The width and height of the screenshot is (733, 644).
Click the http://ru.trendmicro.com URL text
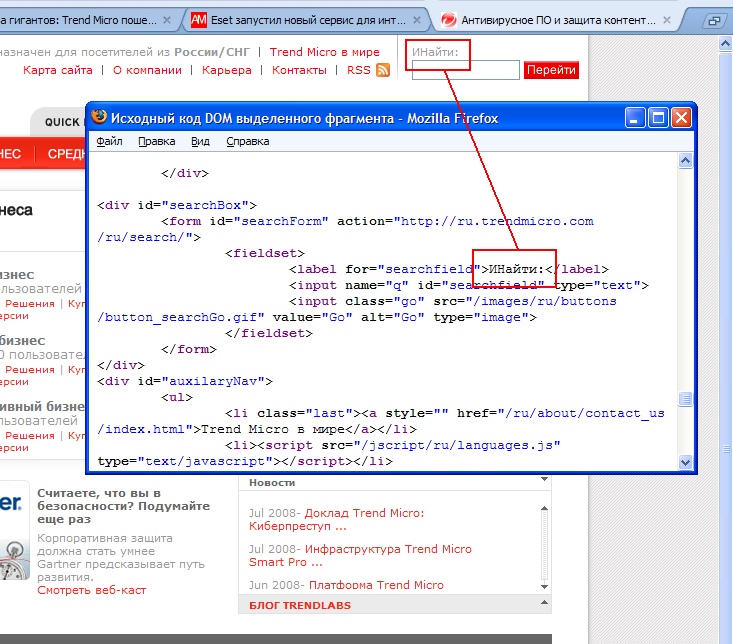(497, 221)
